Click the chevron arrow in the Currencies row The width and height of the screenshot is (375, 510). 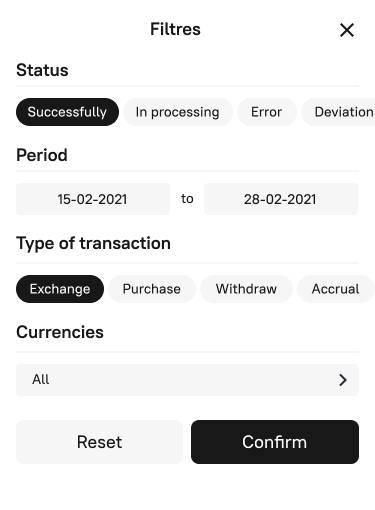[x=343, y=380]
